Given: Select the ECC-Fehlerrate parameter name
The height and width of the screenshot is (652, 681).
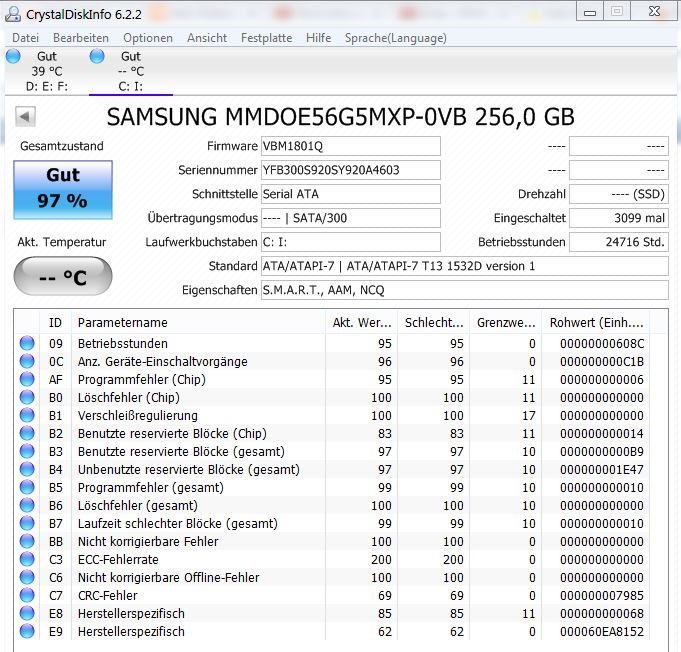Looking at the screenshot, I should (x=118, y=559).
